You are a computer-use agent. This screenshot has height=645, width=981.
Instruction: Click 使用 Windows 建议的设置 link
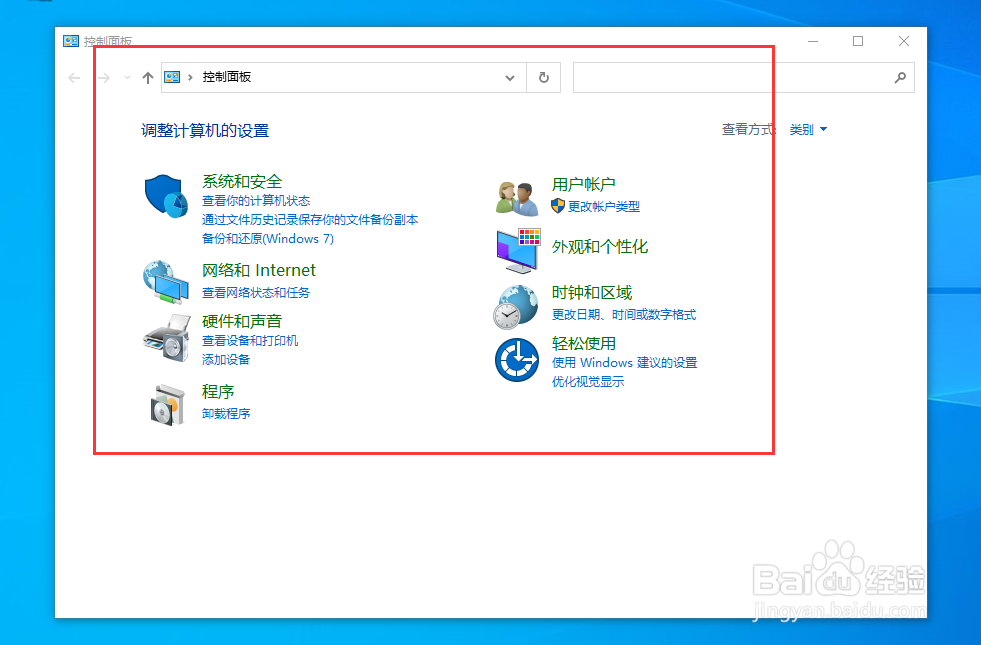pos(624,363)
